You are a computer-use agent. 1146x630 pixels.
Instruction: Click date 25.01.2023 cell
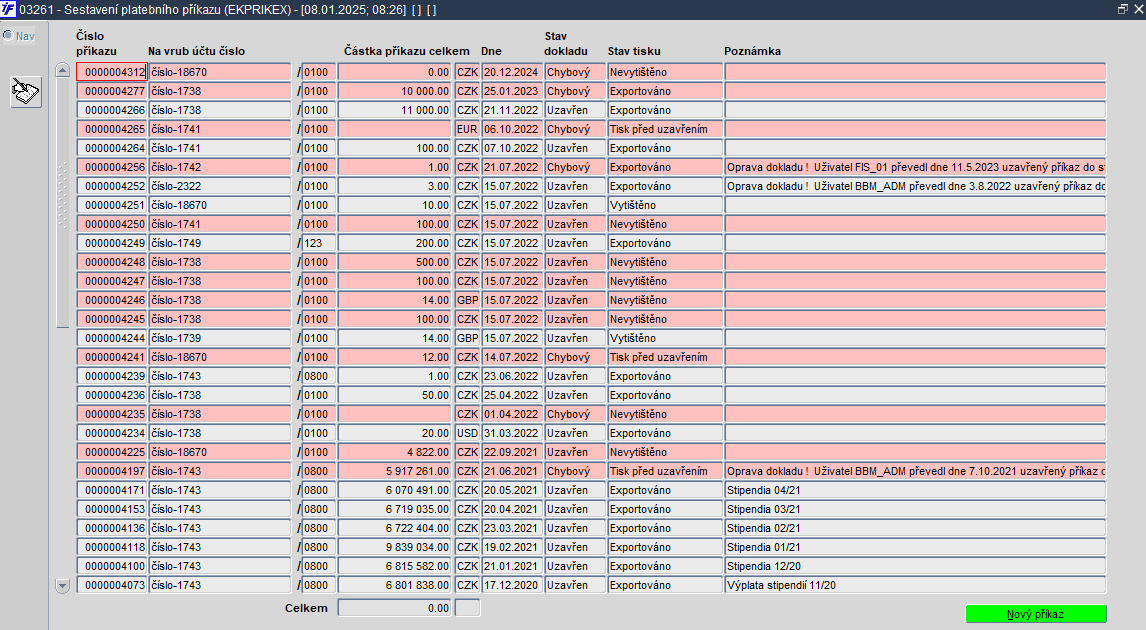(x=512, y=91)
